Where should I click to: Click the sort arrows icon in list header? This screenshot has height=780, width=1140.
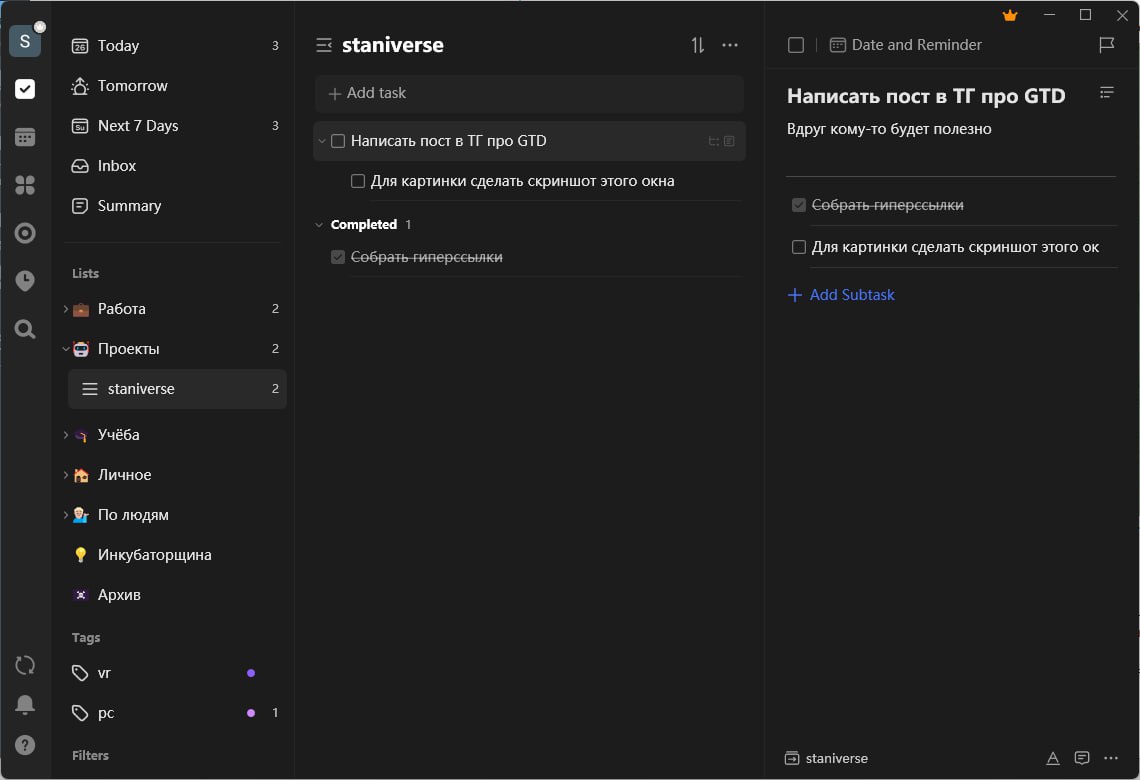pyautogui.click(x=698, y=45)
